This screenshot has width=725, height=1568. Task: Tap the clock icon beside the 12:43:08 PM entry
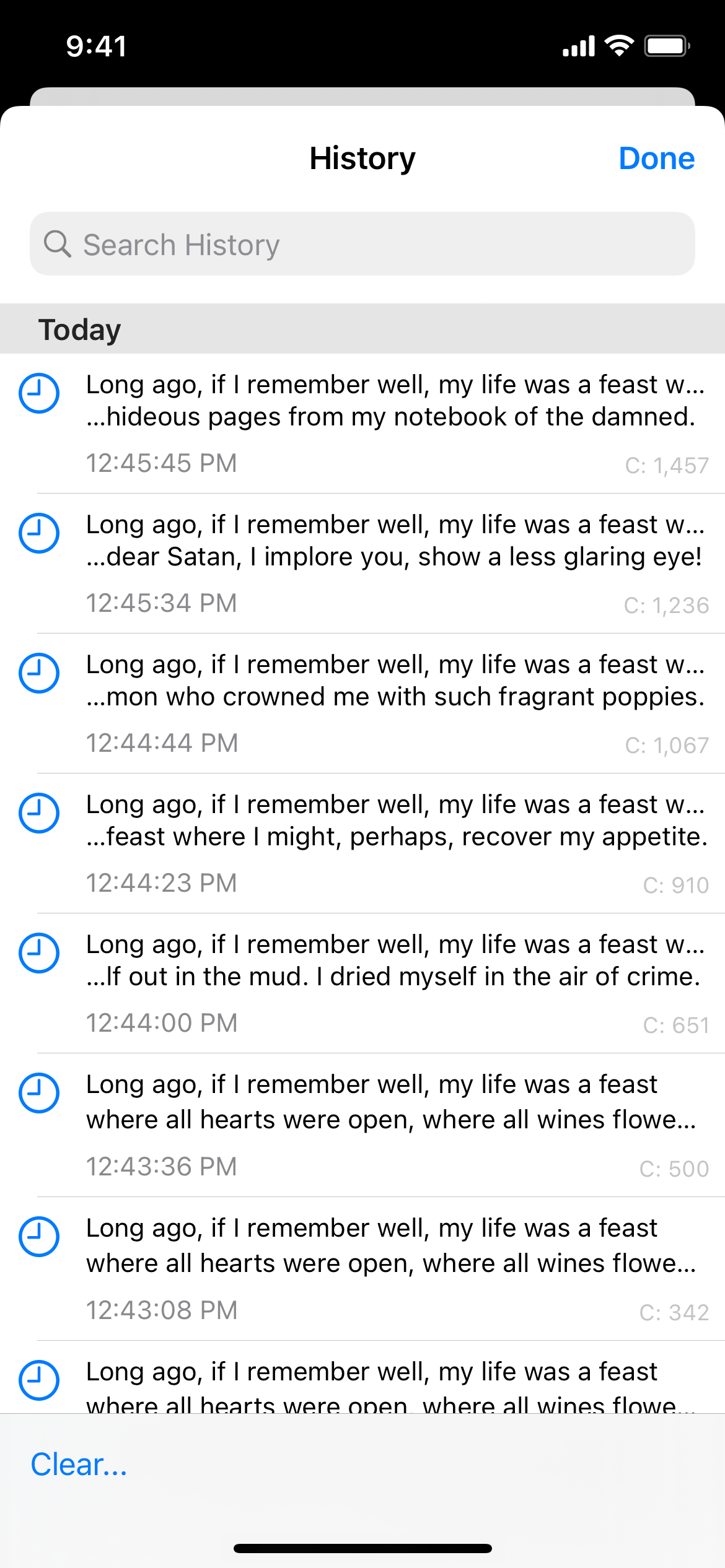tap(39, 1236)
